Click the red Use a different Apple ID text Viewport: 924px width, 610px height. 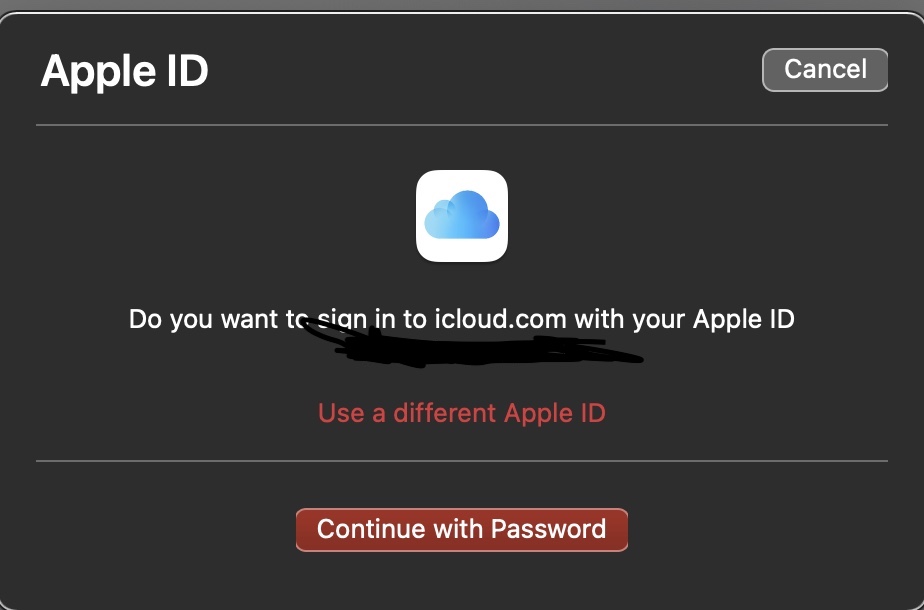pos(461,413)
